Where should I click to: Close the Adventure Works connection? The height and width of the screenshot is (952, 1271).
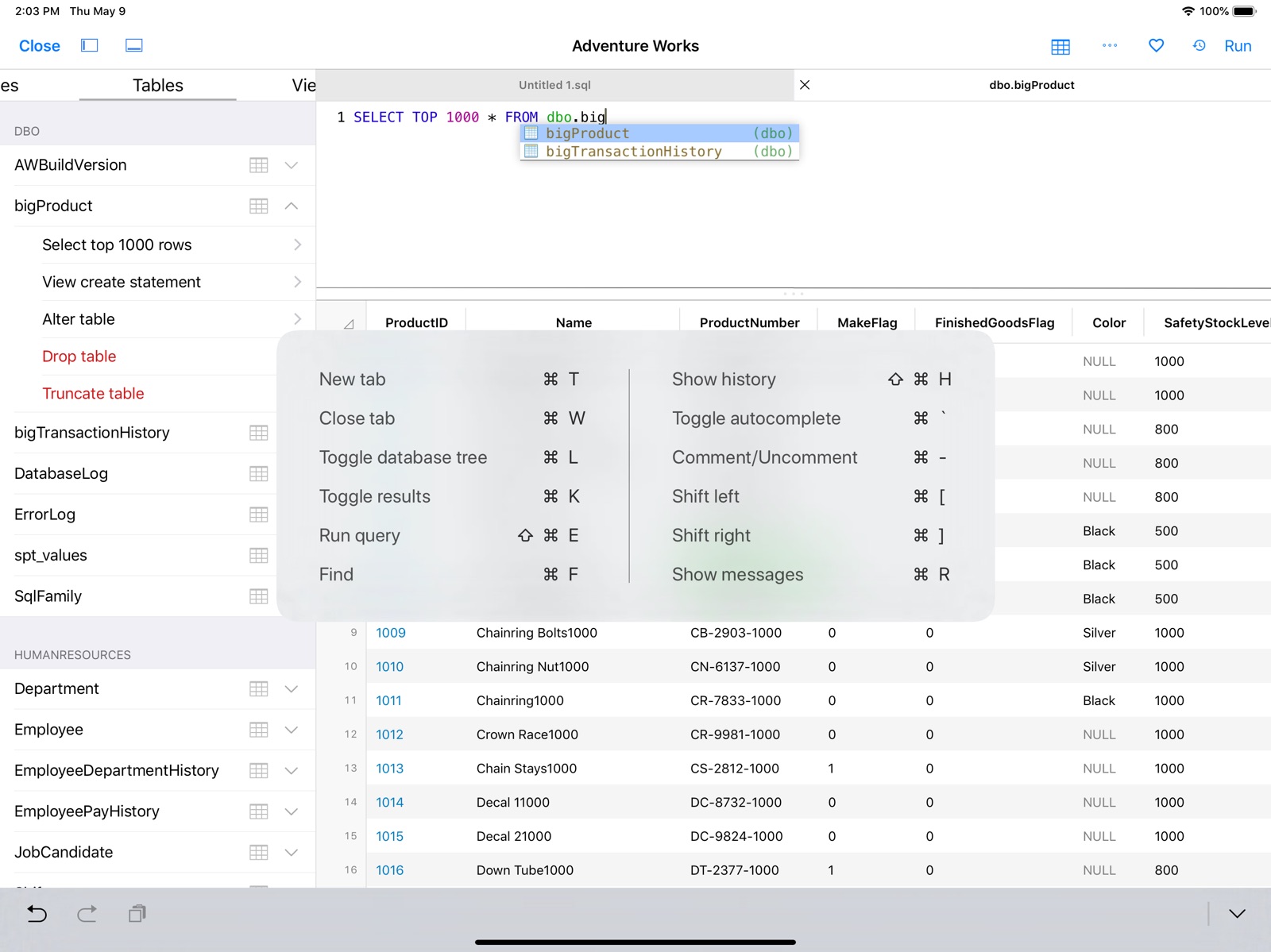pyautogui.click(x=40, y=46)
